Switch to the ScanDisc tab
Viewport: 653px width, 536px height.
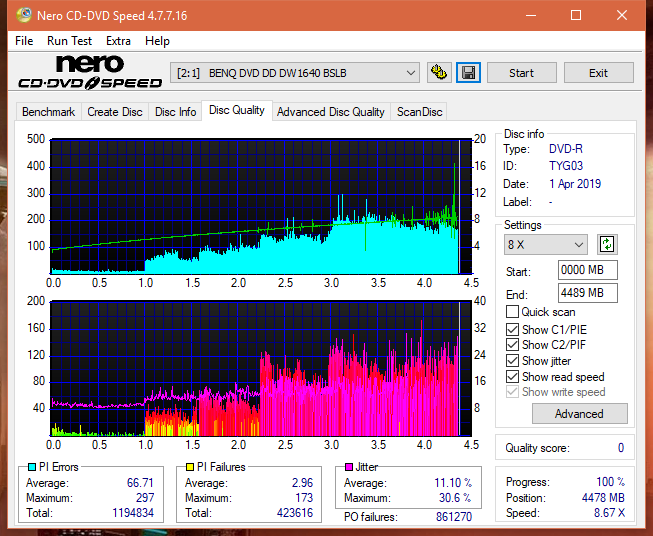419,112
